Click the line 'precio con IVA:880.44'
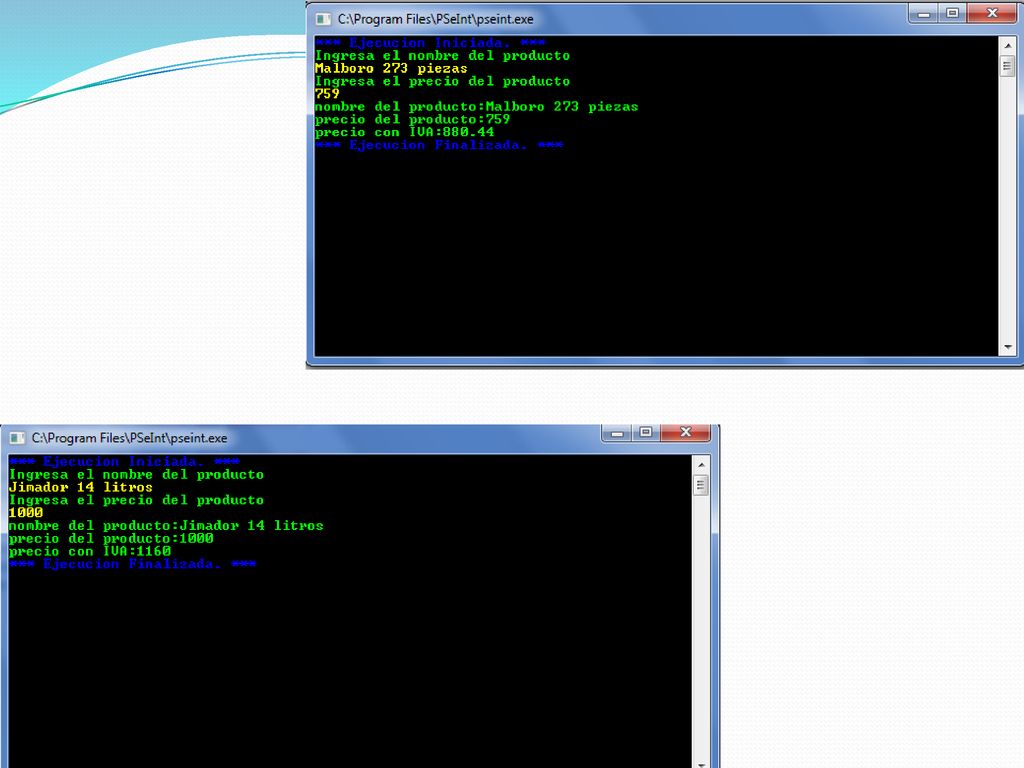The width and height of the screenshot is (1024, 768). tap(404, 132)
